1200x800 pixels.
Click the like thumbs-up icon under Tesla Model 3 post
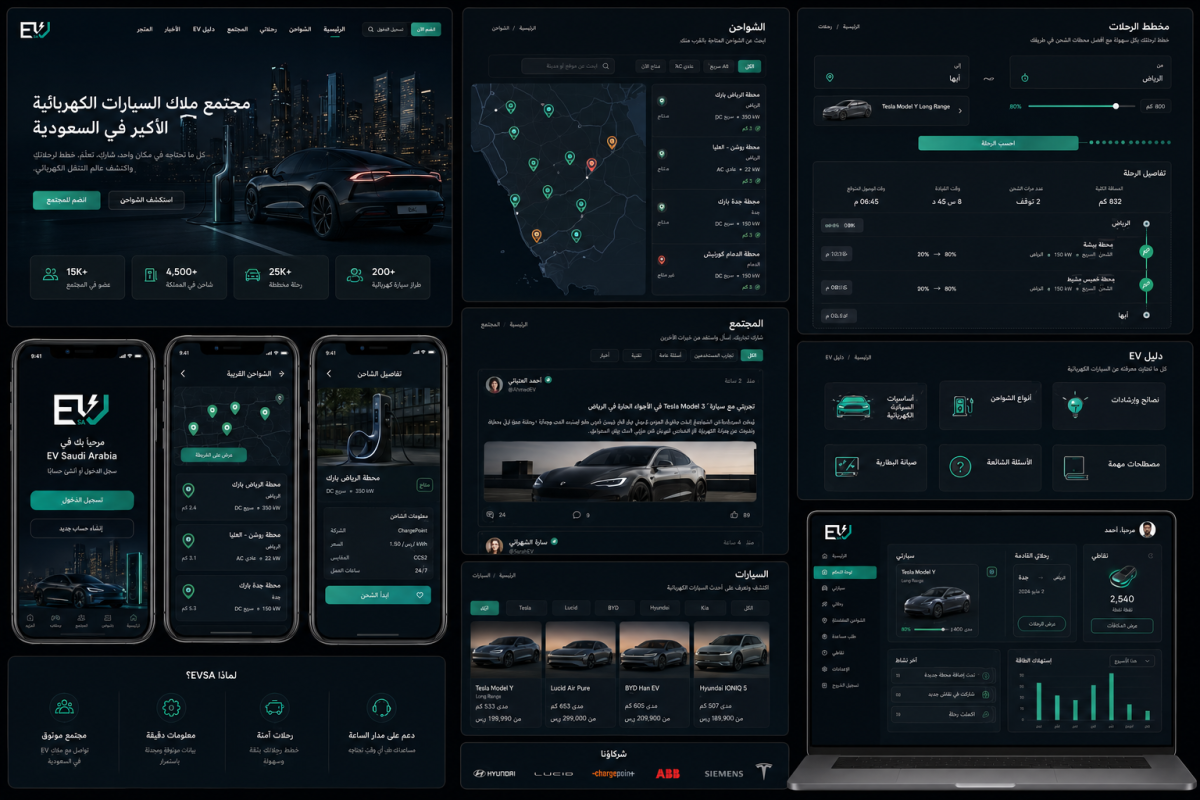[x=734, y=515]
